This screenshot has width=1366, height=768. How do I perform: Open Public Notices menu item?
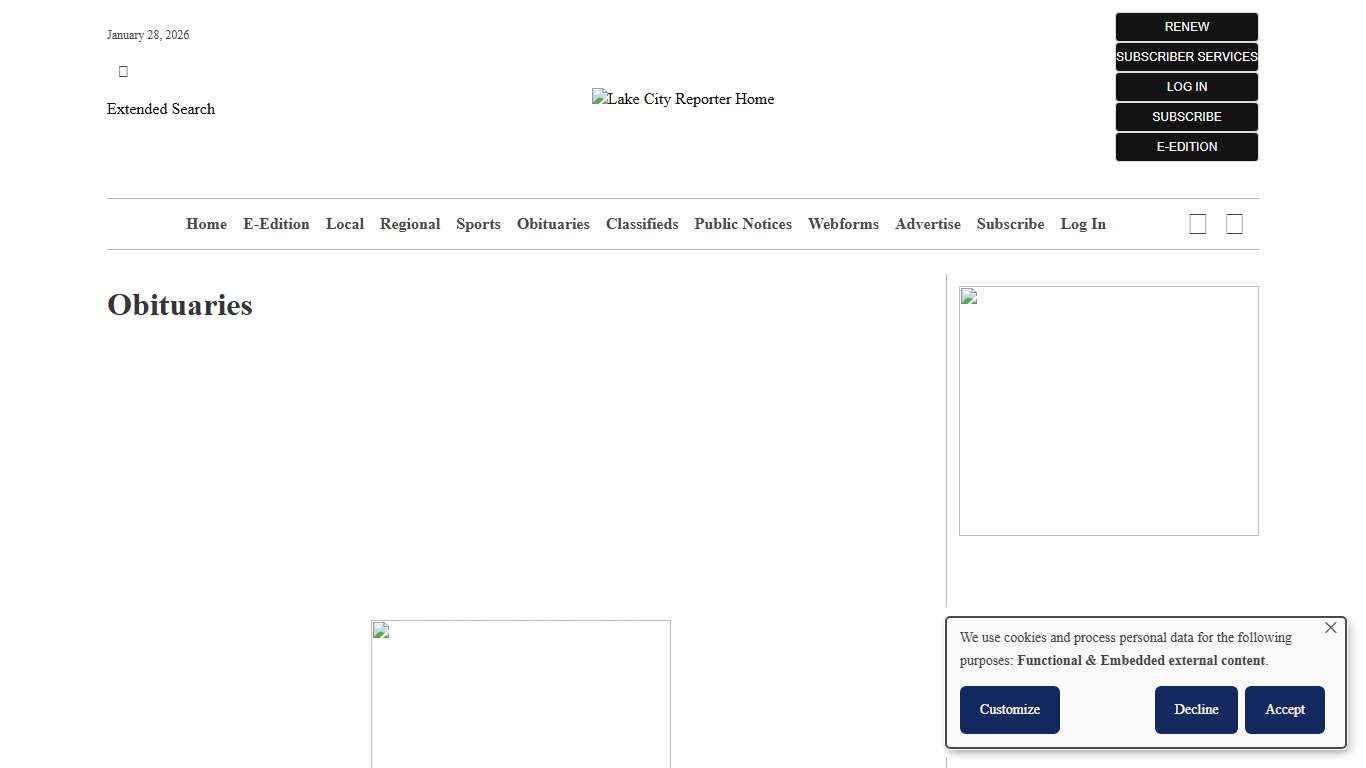(x=743, y=224)
